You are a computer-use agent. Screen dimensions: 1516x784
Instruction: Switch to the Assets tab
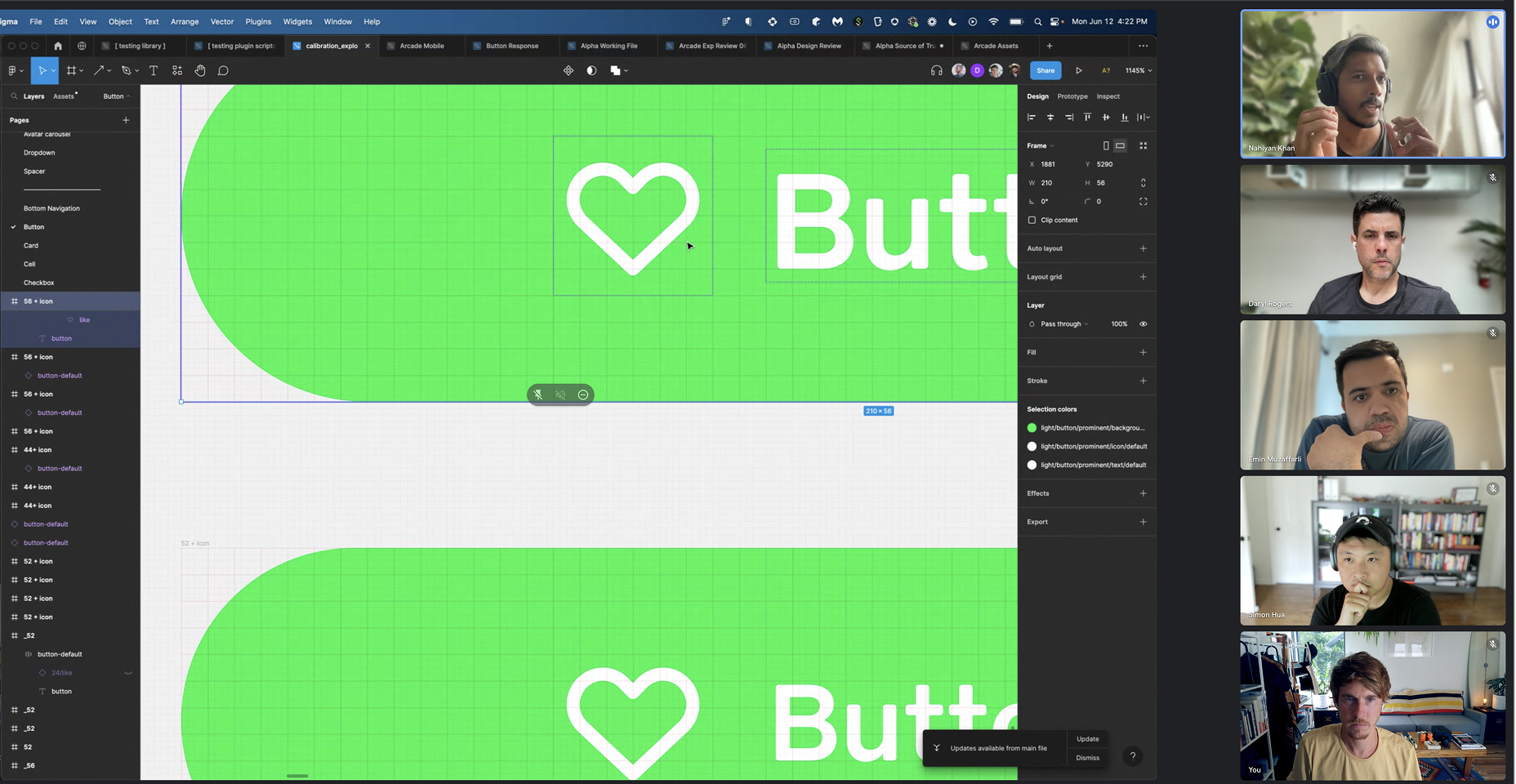point(64,96)
